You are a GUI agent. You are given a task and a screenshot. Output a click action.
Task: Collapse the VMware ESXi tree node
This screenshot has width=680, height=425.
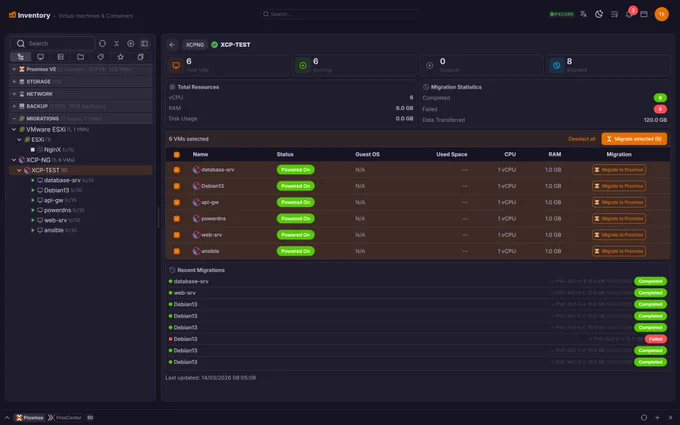[x=14, y=129]
